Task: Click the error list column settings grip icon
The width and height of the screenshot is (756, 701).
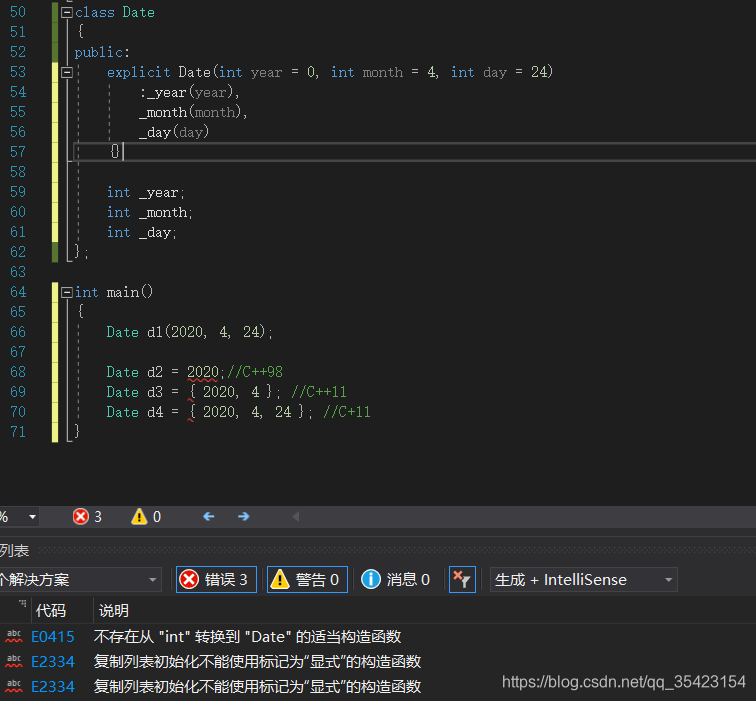Action: [x=23, y=603]
